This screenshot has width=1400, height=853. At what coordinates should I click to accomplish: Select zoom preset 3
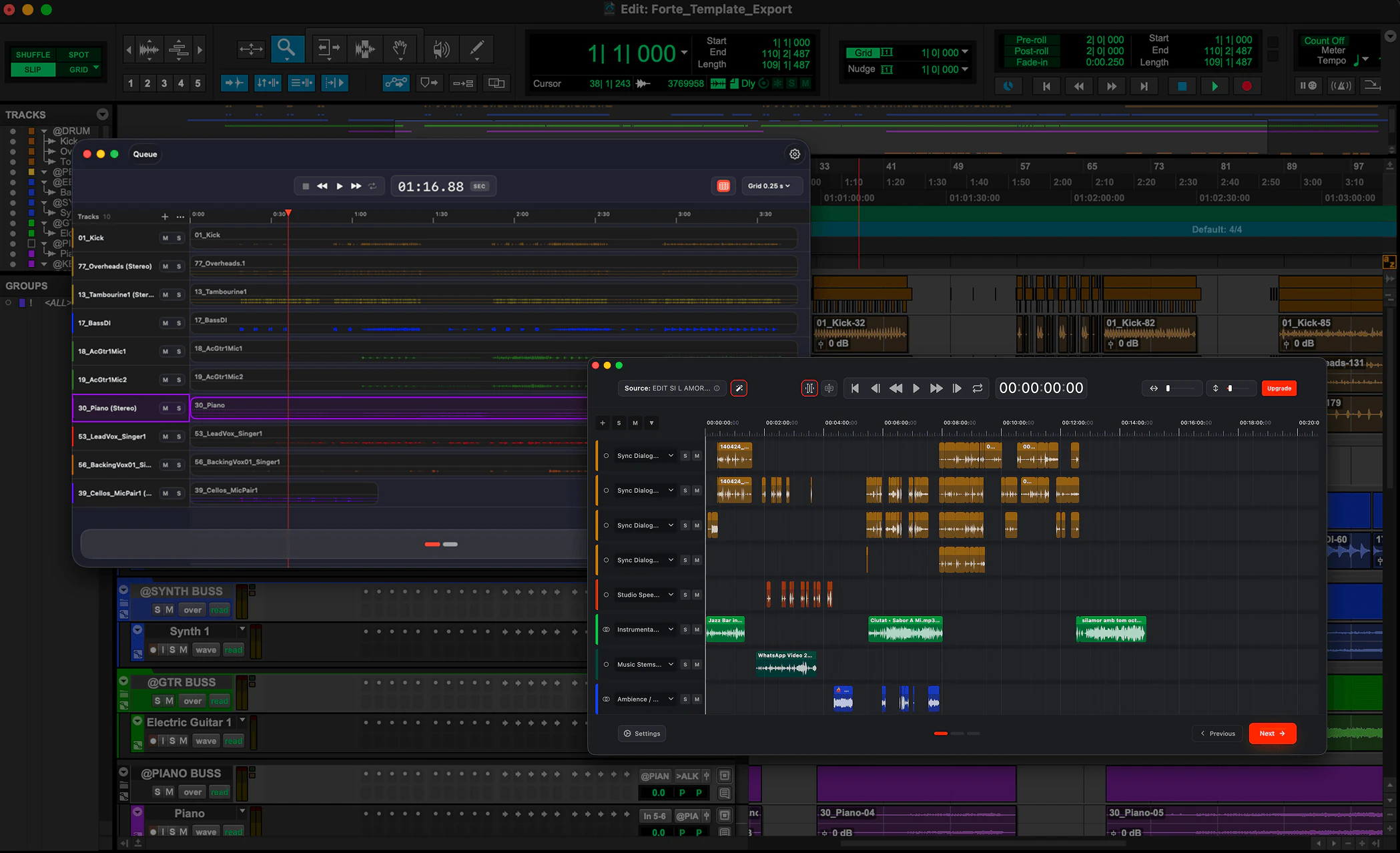coord(164,83)
